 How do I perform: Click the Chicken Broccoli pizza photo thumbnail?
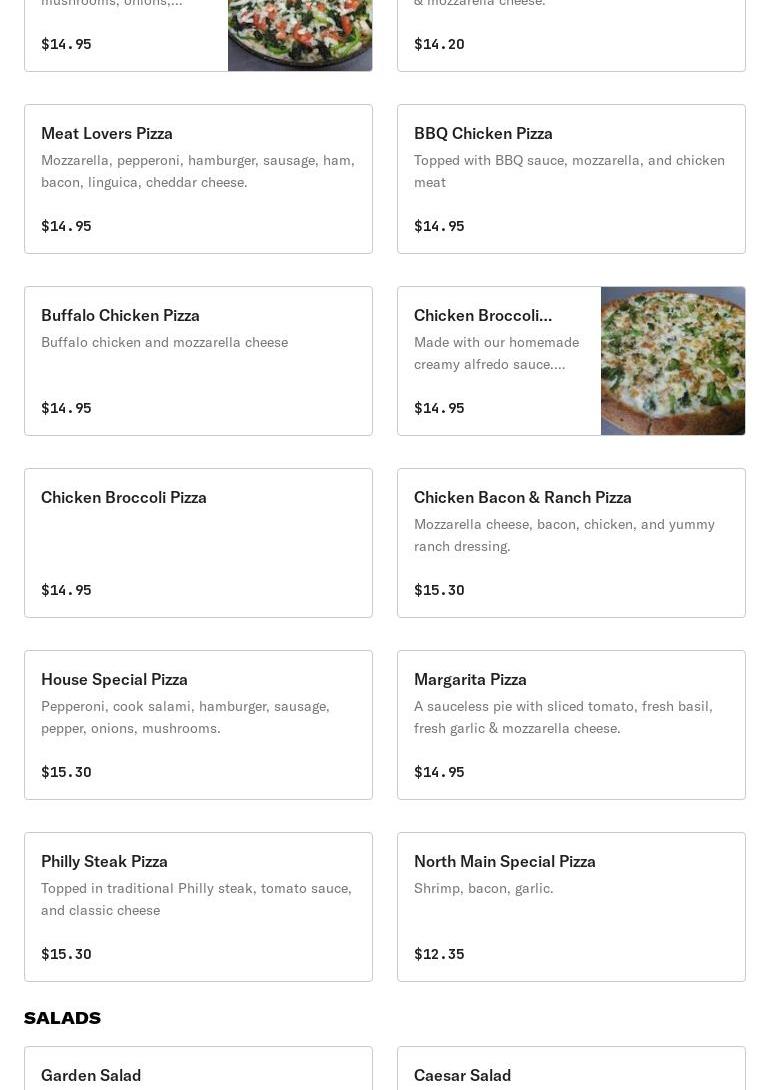click(673, 361)
